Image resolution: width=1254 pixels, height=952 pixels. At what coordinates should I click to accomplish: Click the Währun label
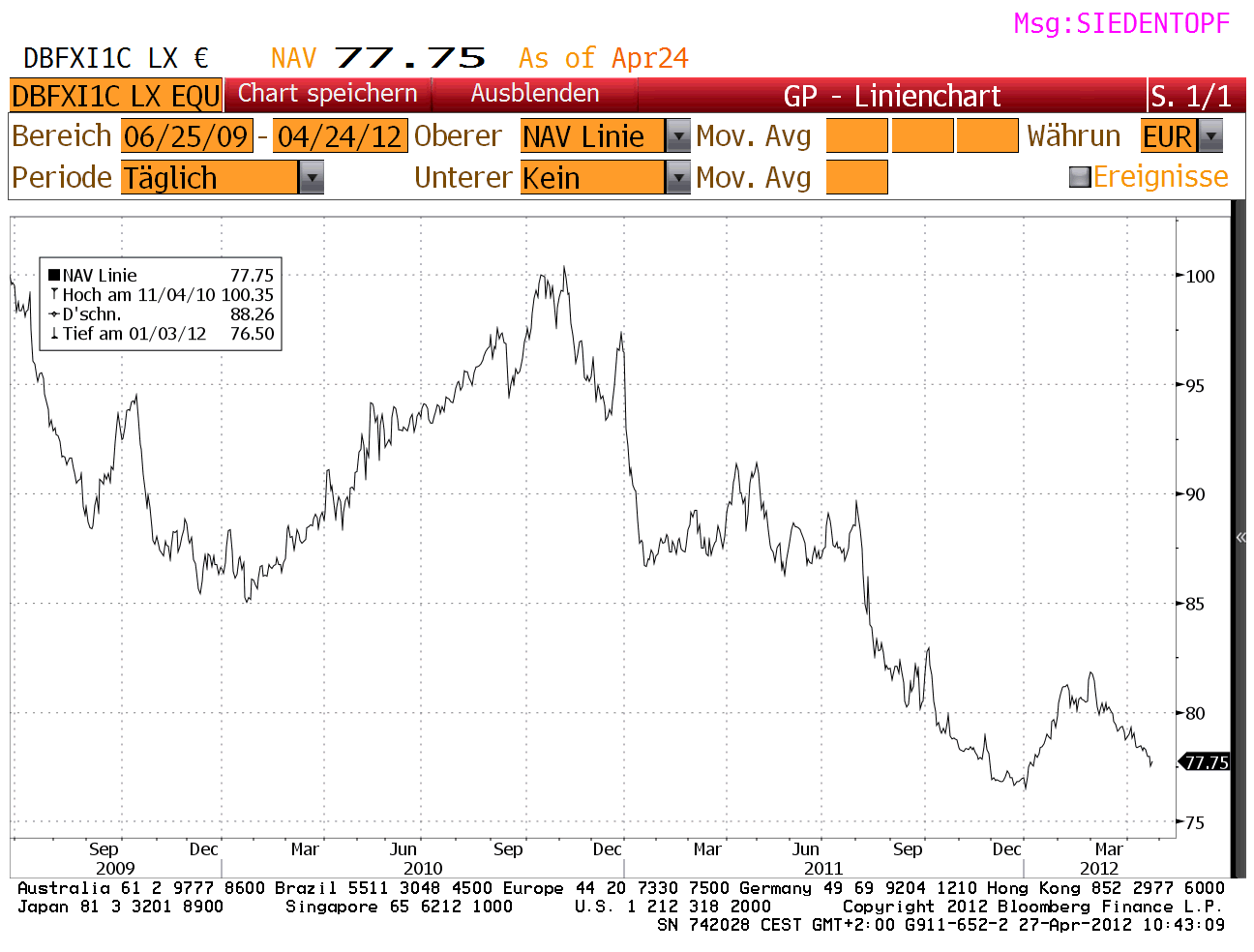click(x=1074, y=136)
